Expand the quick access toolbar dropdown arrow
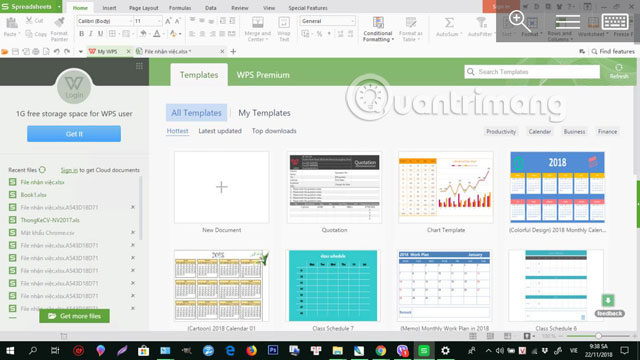This screenshot has height=360, width=640. pyautogui.click(x=80, y=52)
